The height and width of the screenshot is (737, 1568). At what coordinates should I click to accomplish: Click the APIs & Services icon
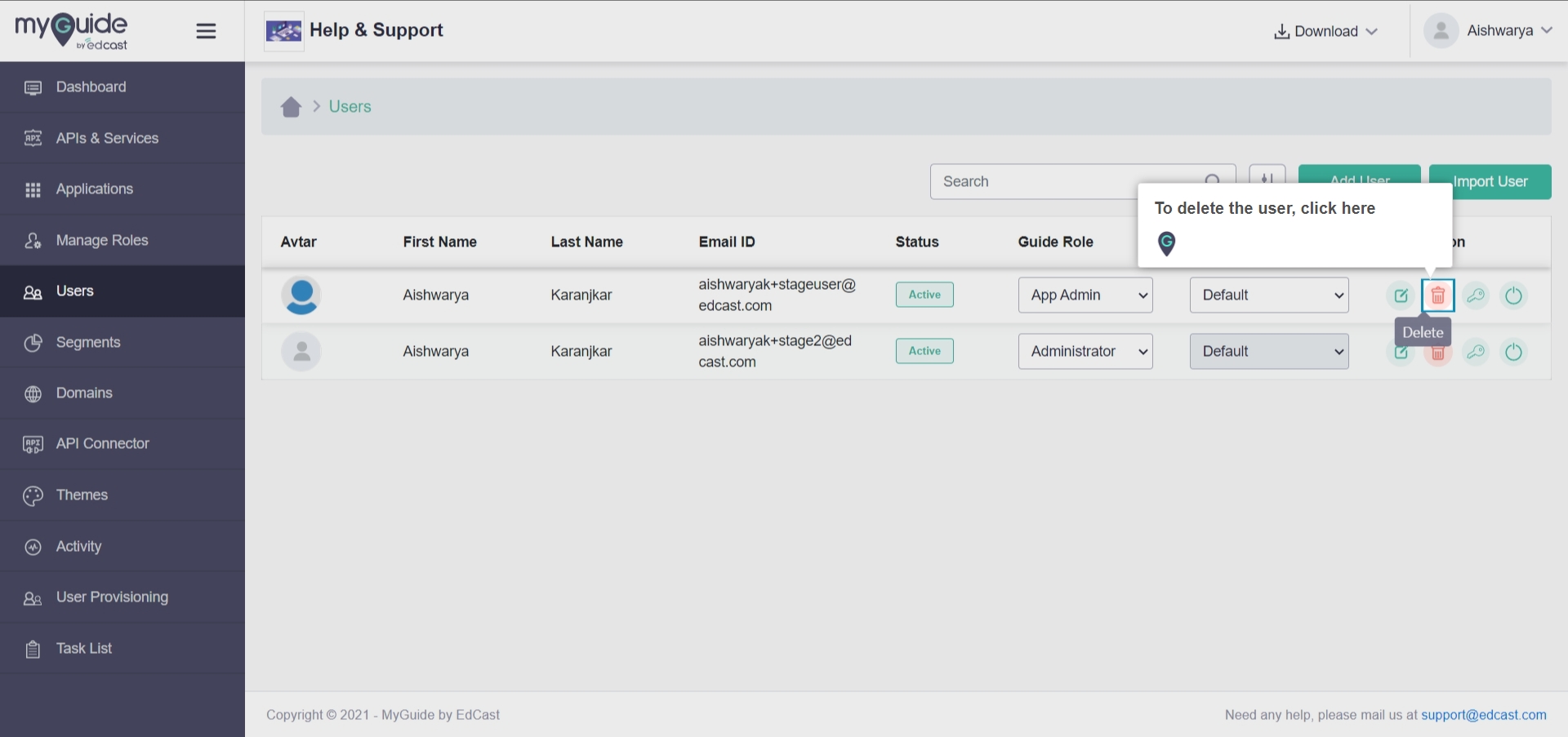33,138
